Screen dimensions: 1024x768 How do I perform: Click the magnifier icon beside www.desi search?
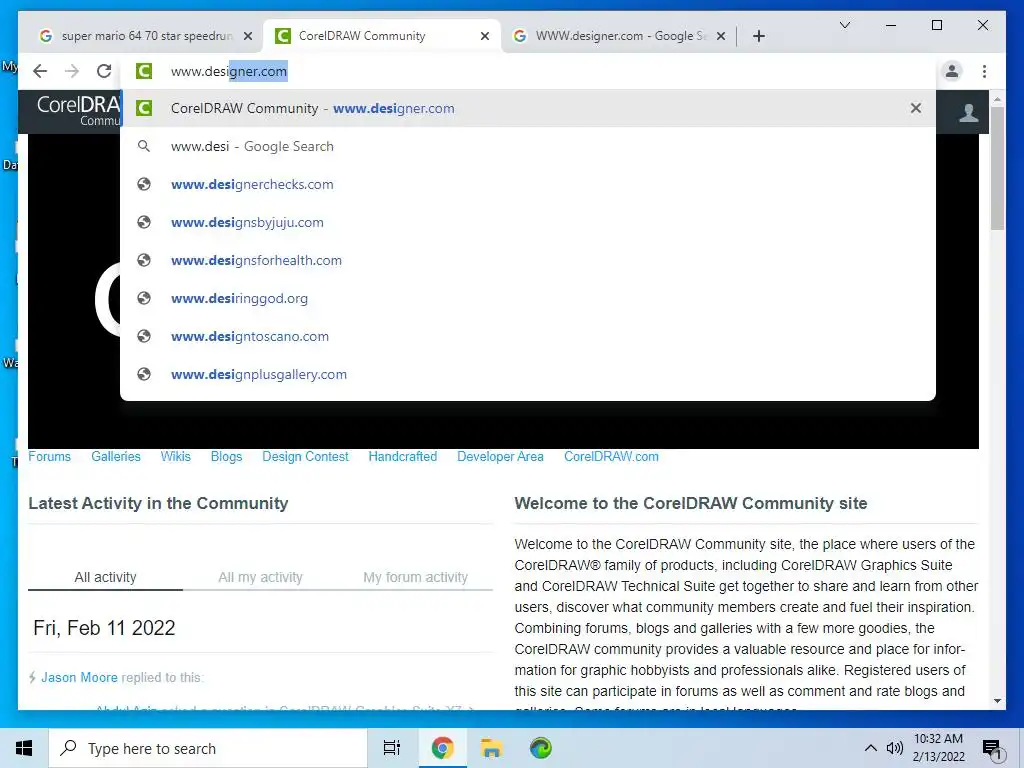click(x=144, y=146)
